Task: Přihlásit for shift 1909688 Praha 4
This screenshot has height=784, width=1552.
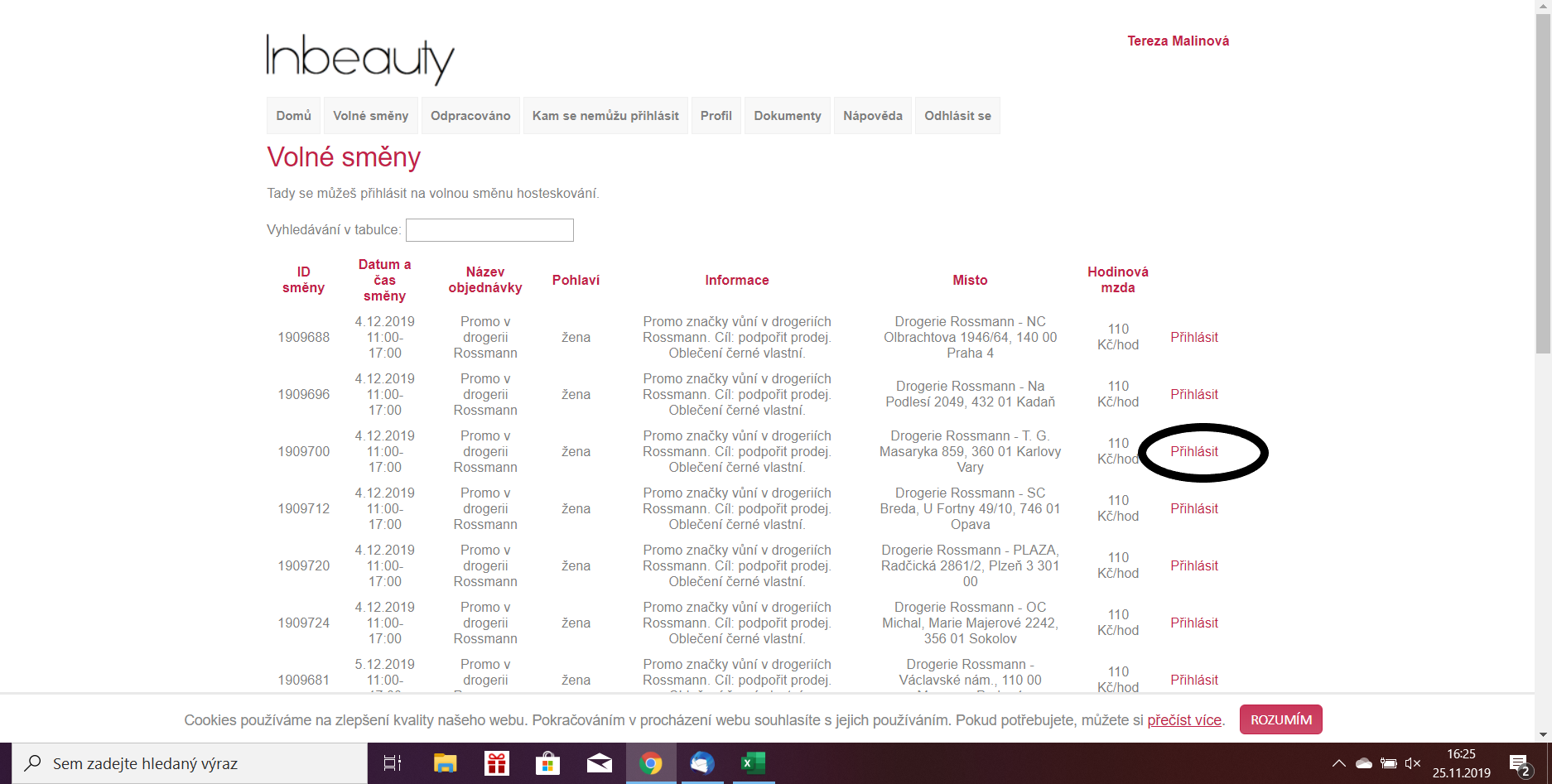Action: 1194,337
